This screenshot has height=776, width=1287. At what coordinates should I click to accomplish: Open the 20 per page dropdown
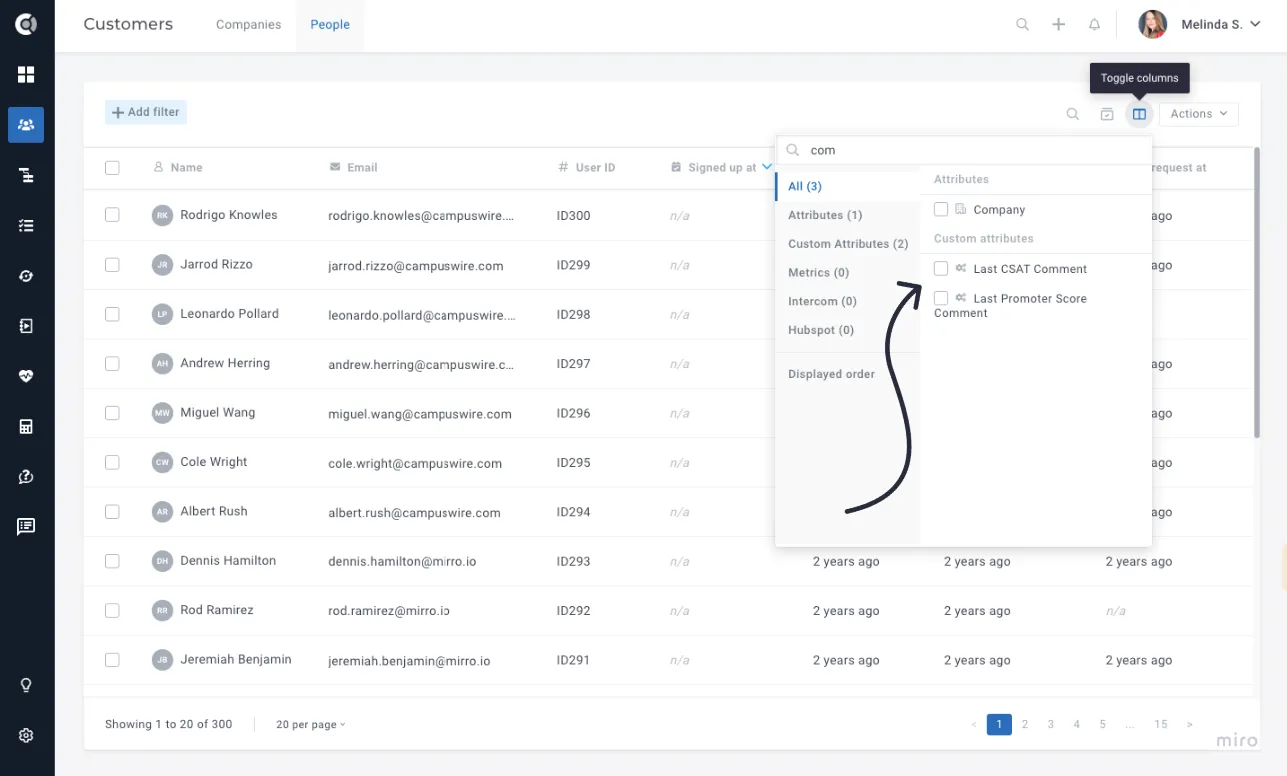[311, 724]
